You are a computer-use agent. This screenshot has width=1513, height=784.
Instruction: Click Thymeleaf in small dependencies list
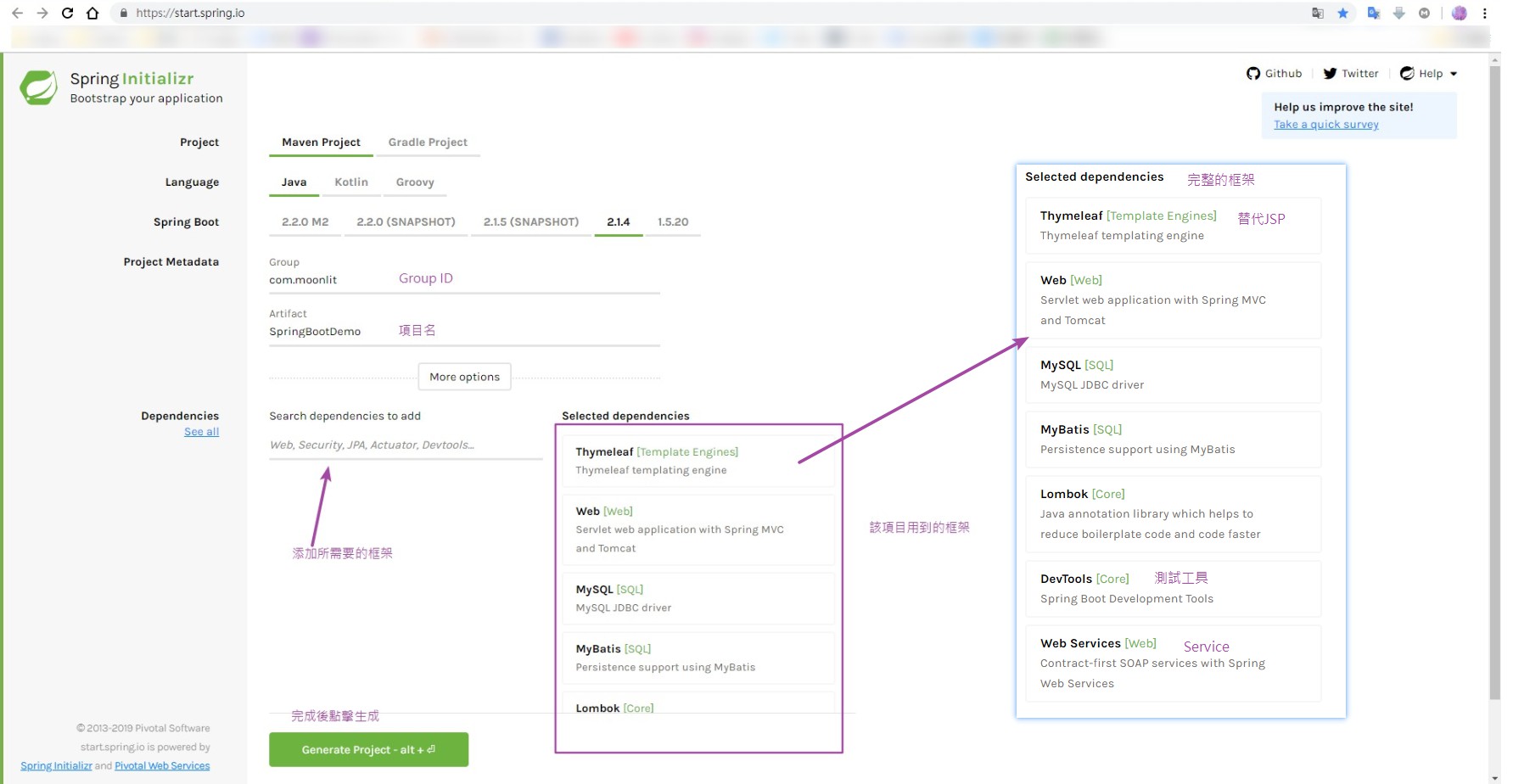tap(698, 461)
